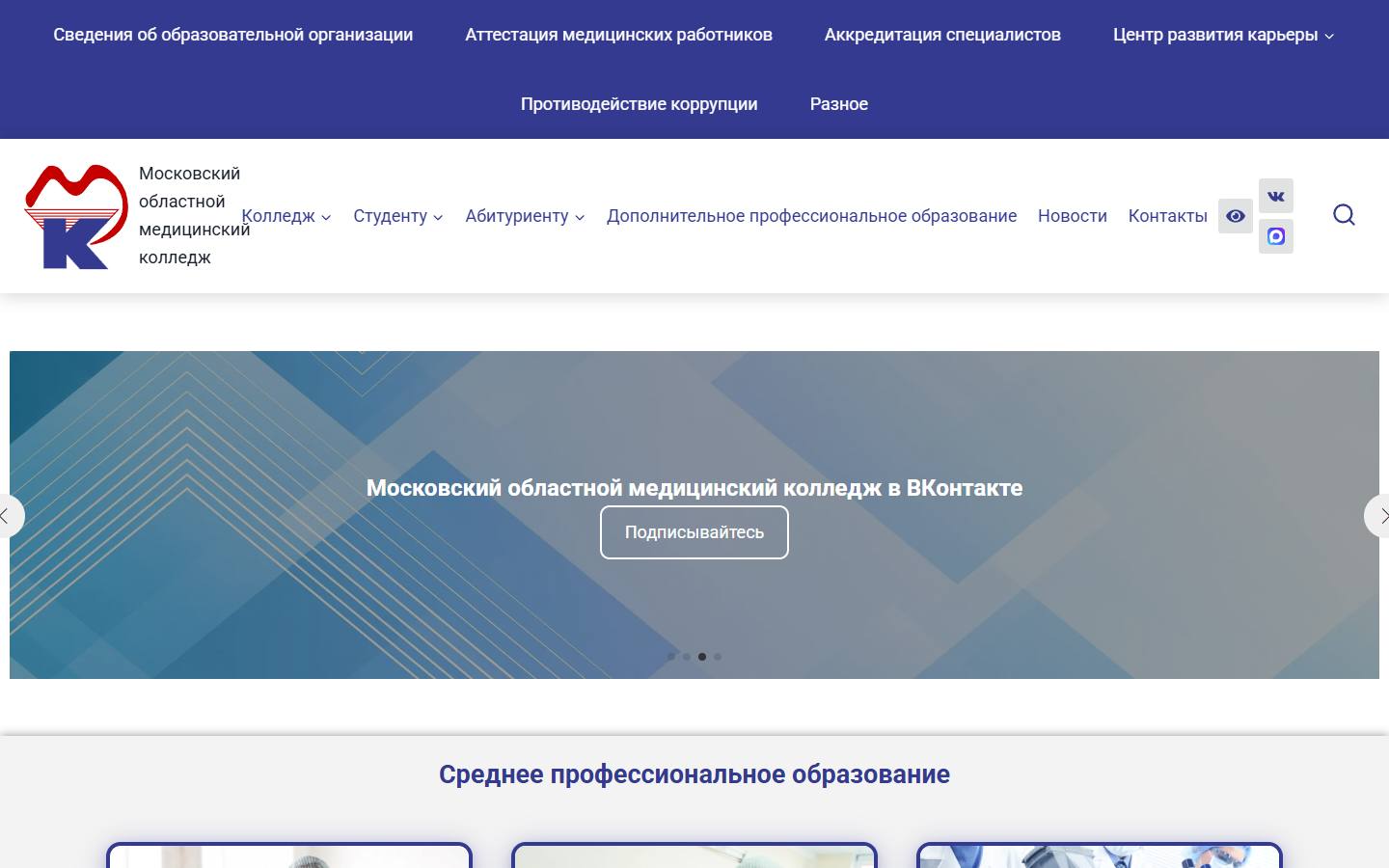Click the college logo with red heart
Screen dimensions: 1389x868
pyautogui.click(x=75, y=216)
